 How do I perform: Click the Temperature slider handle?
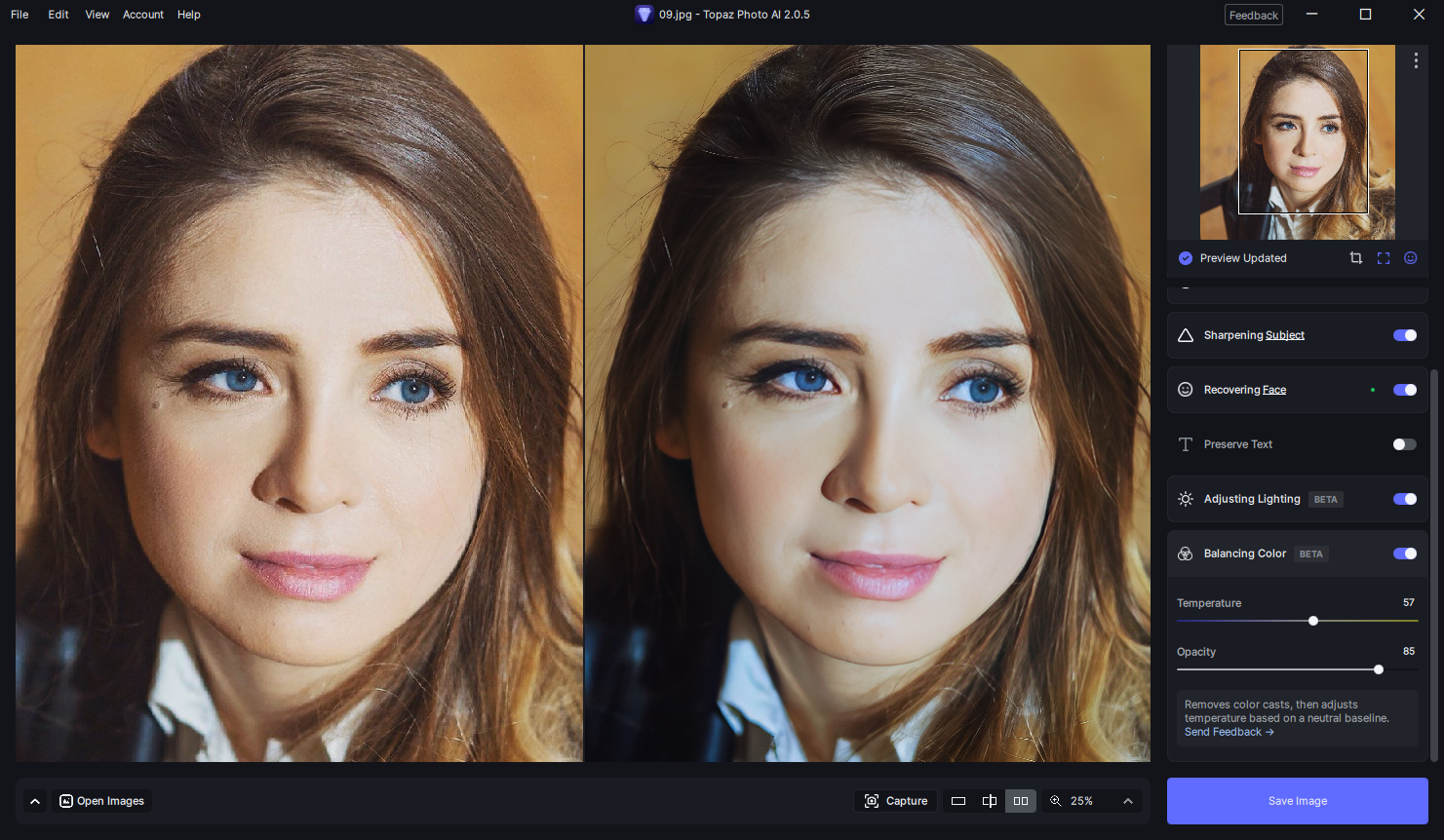coord(1313,621)
